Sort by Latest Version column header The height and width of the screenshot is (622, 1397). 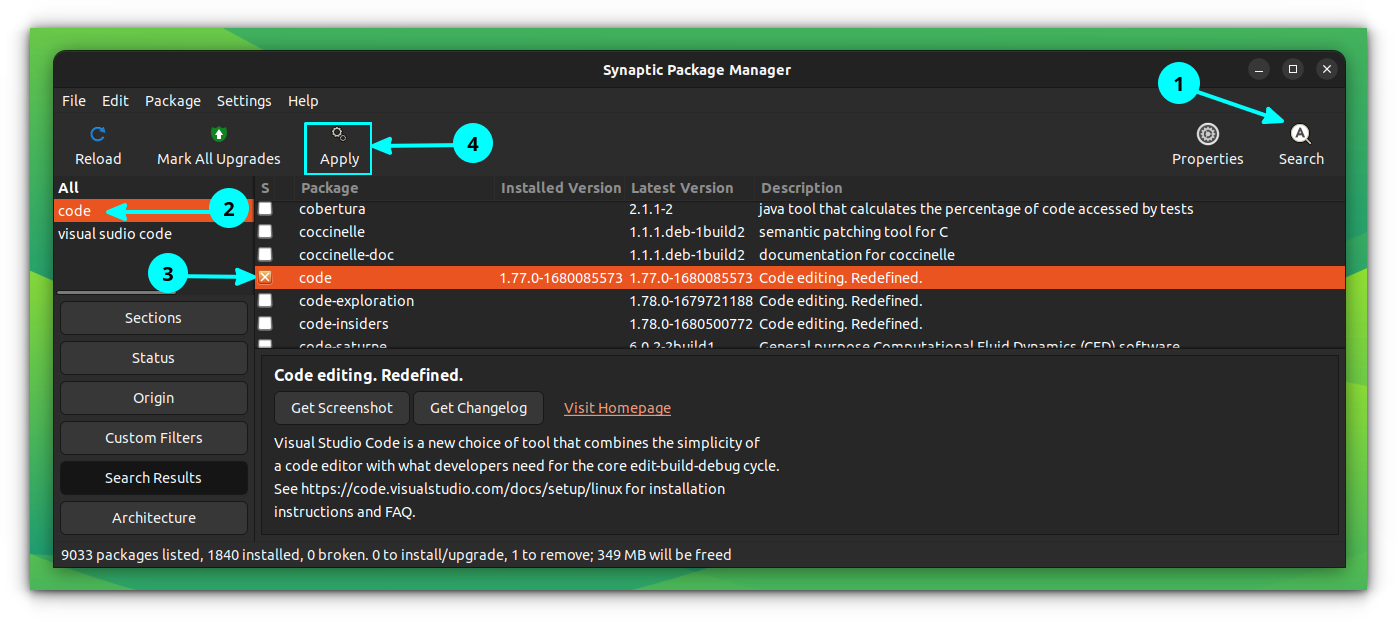click(682, 188)
